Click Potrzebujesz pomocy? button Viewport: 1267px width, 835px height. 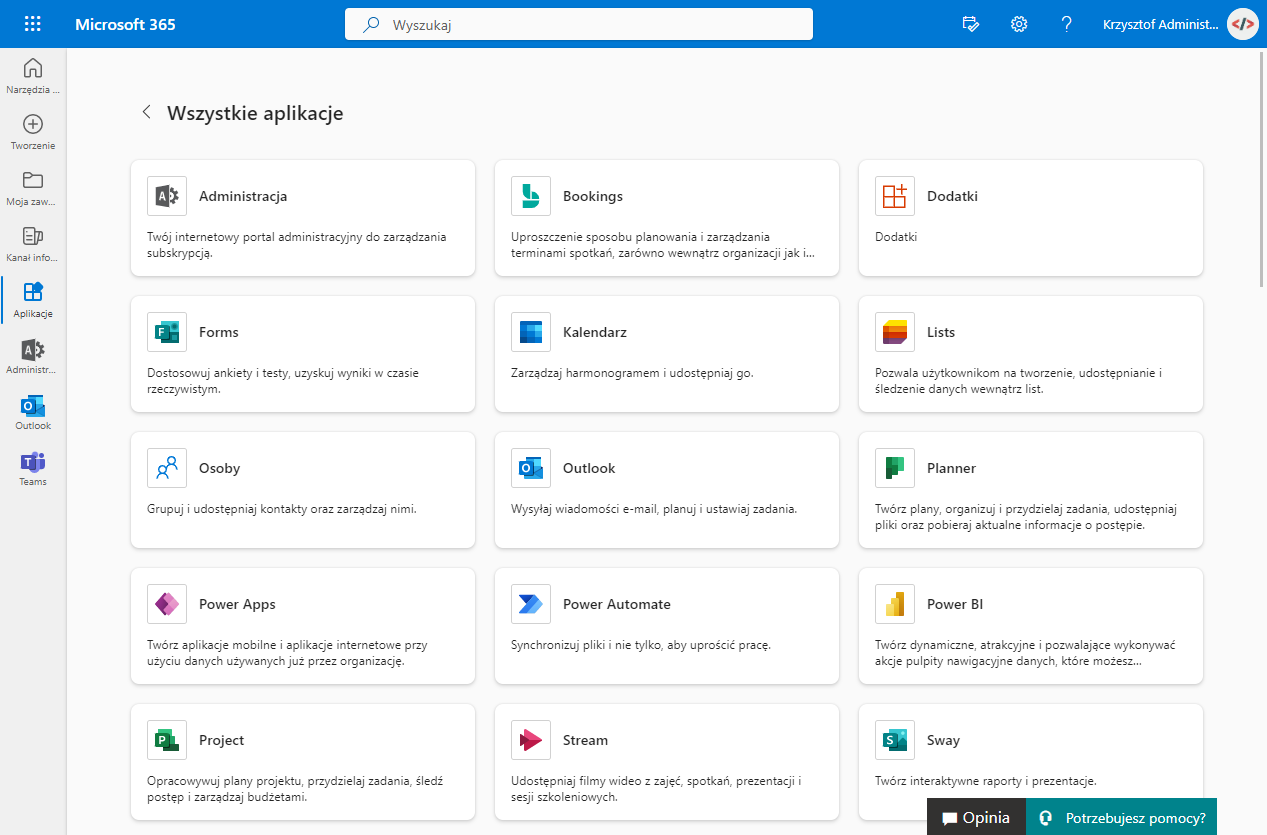tap(1121, 817)
